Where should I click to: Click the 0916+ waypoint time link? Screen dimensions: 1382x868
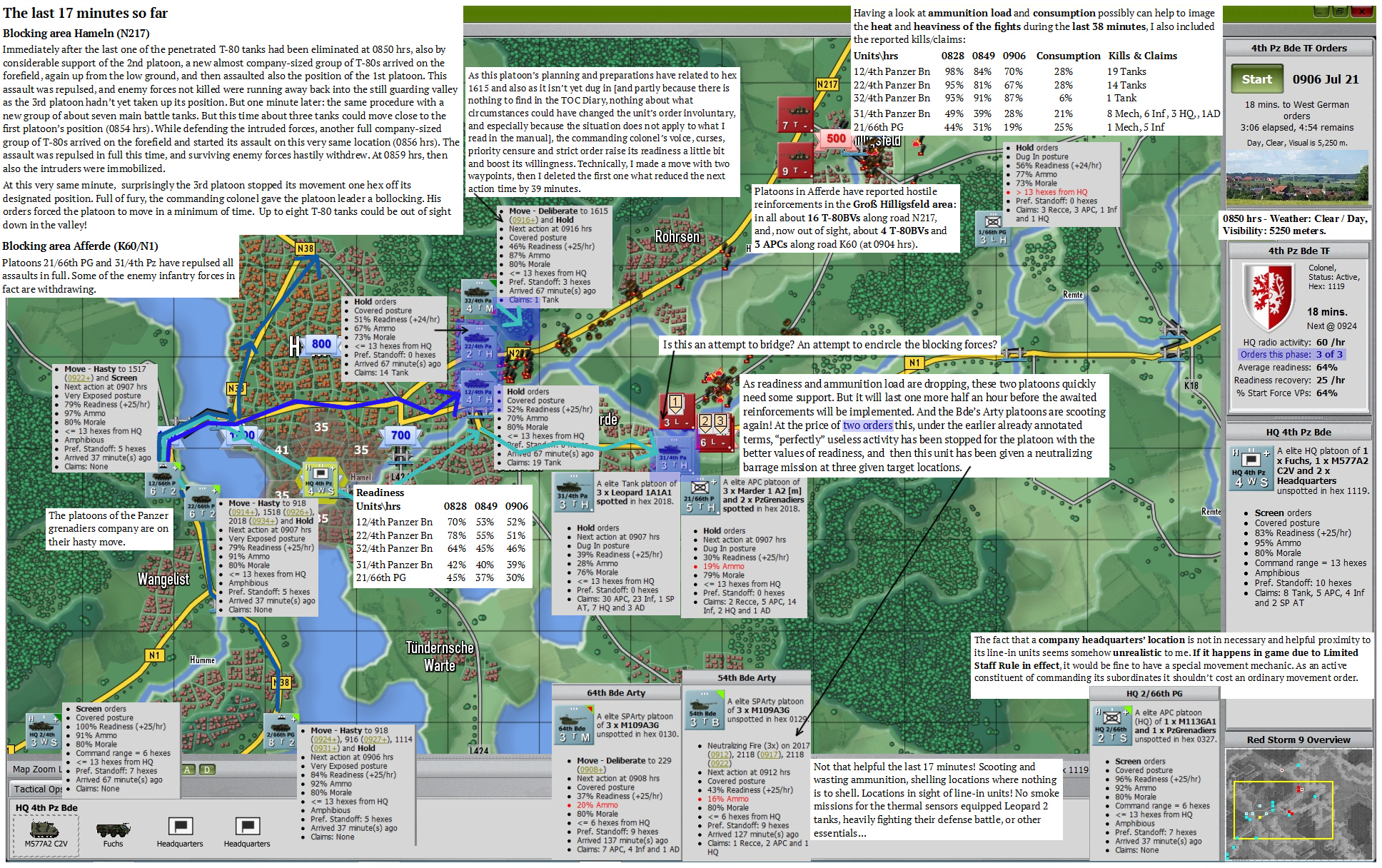click(x=523, y=220)
